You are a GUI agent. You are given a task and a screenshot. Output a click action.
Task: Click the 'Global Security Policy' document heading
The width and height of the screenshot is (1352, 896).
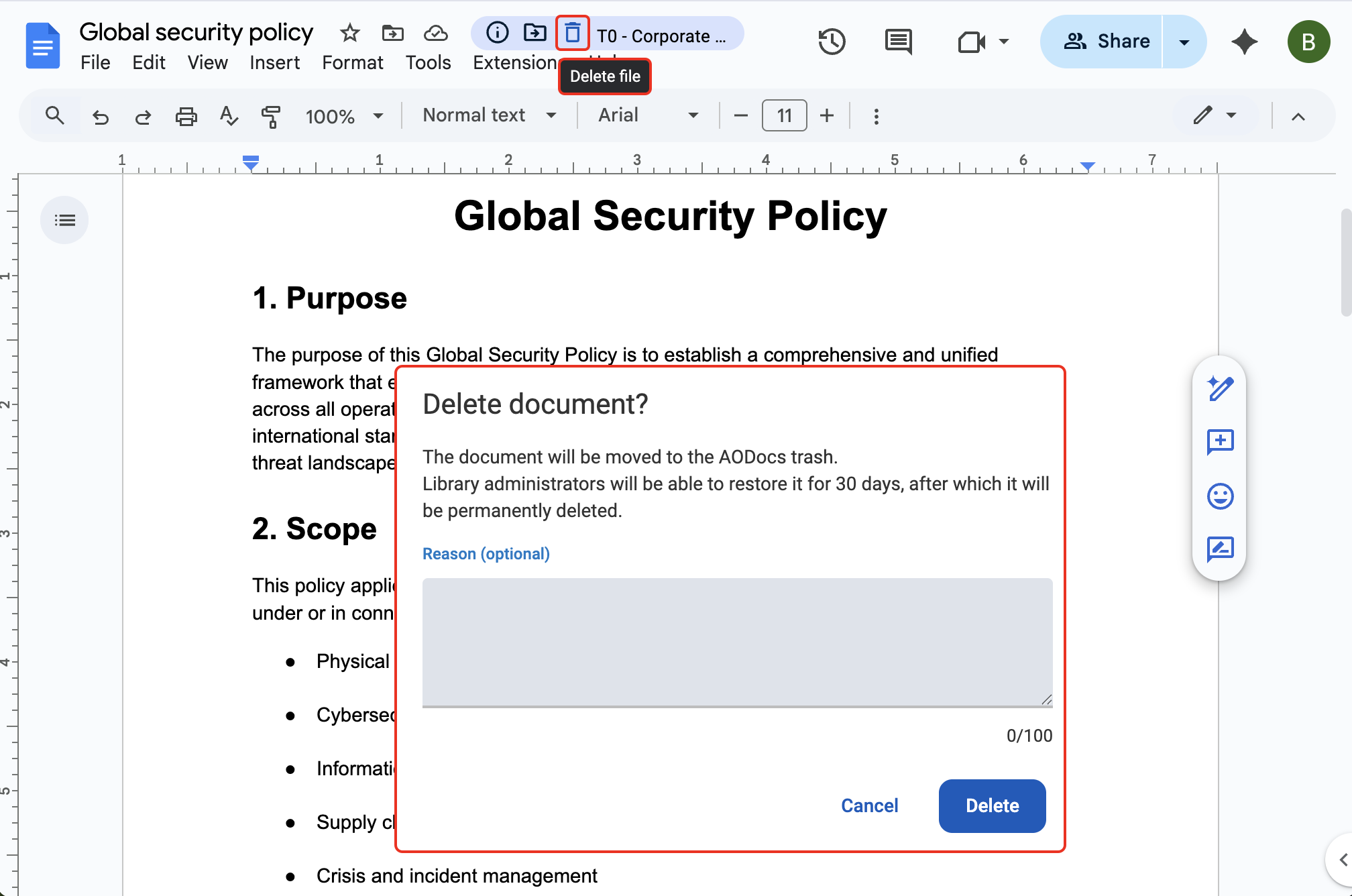coord(671,216)
